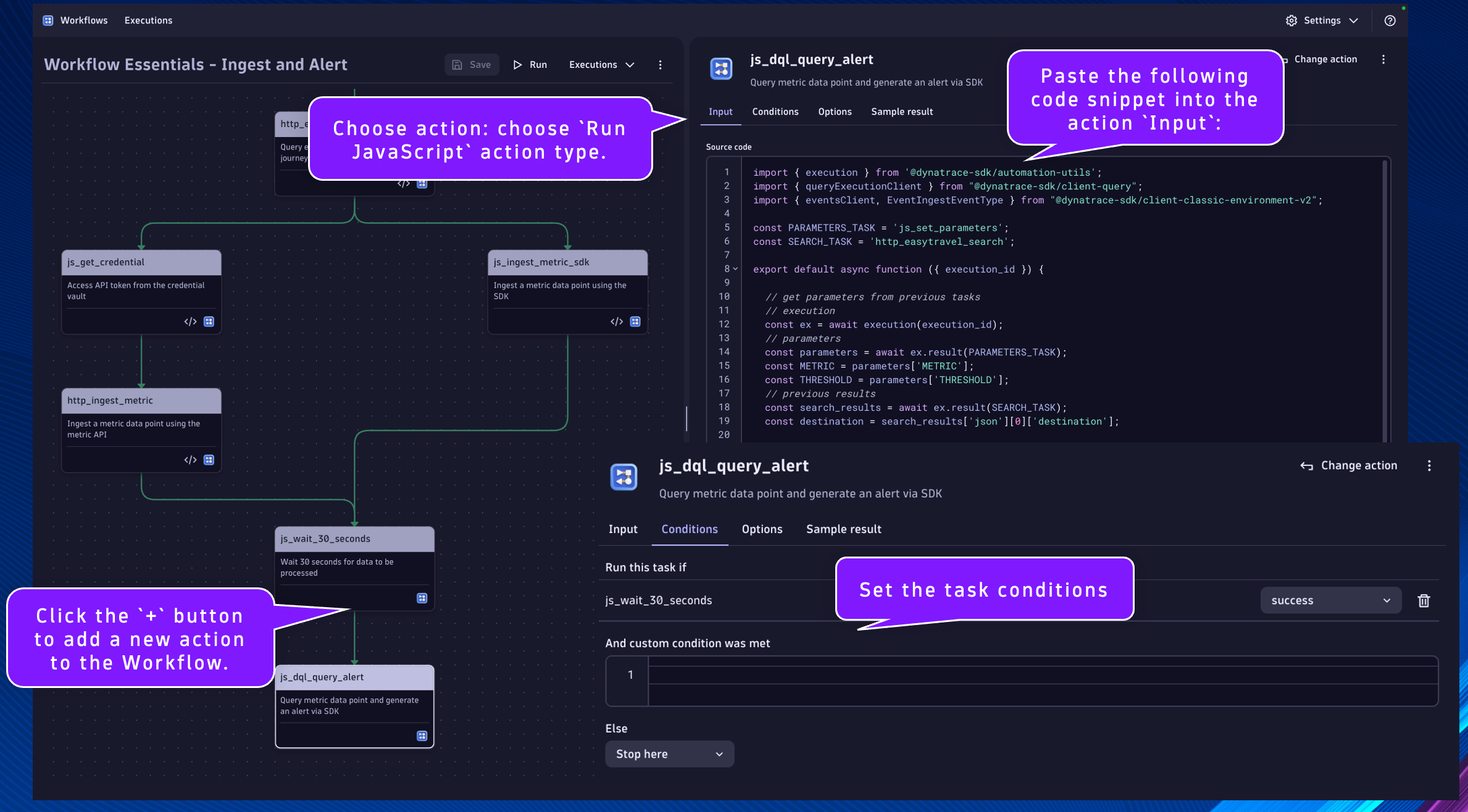The width and height of the screenshot is (1468, 812).
Task: Click code icon on js_ingest_metric_sdk node
Action: [616, 321]
